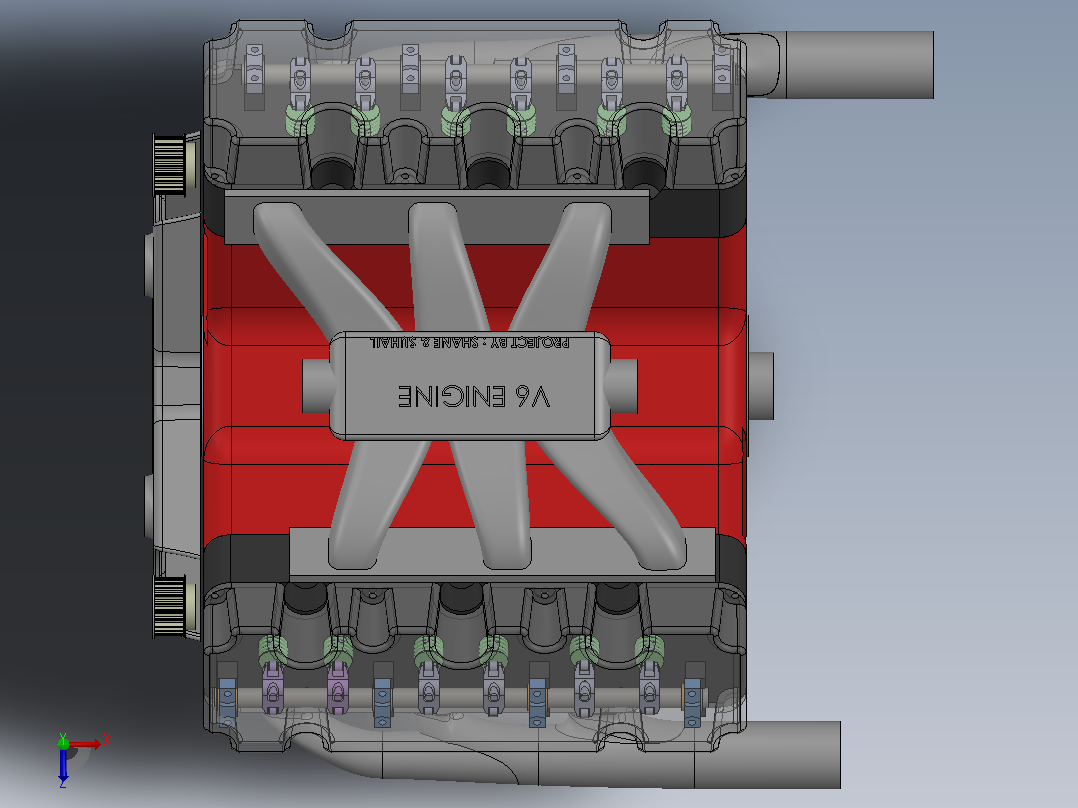Screen dimensions: 1078x808
Task: Pick the lower toothed timing pulley
Action: click(169, 607)
